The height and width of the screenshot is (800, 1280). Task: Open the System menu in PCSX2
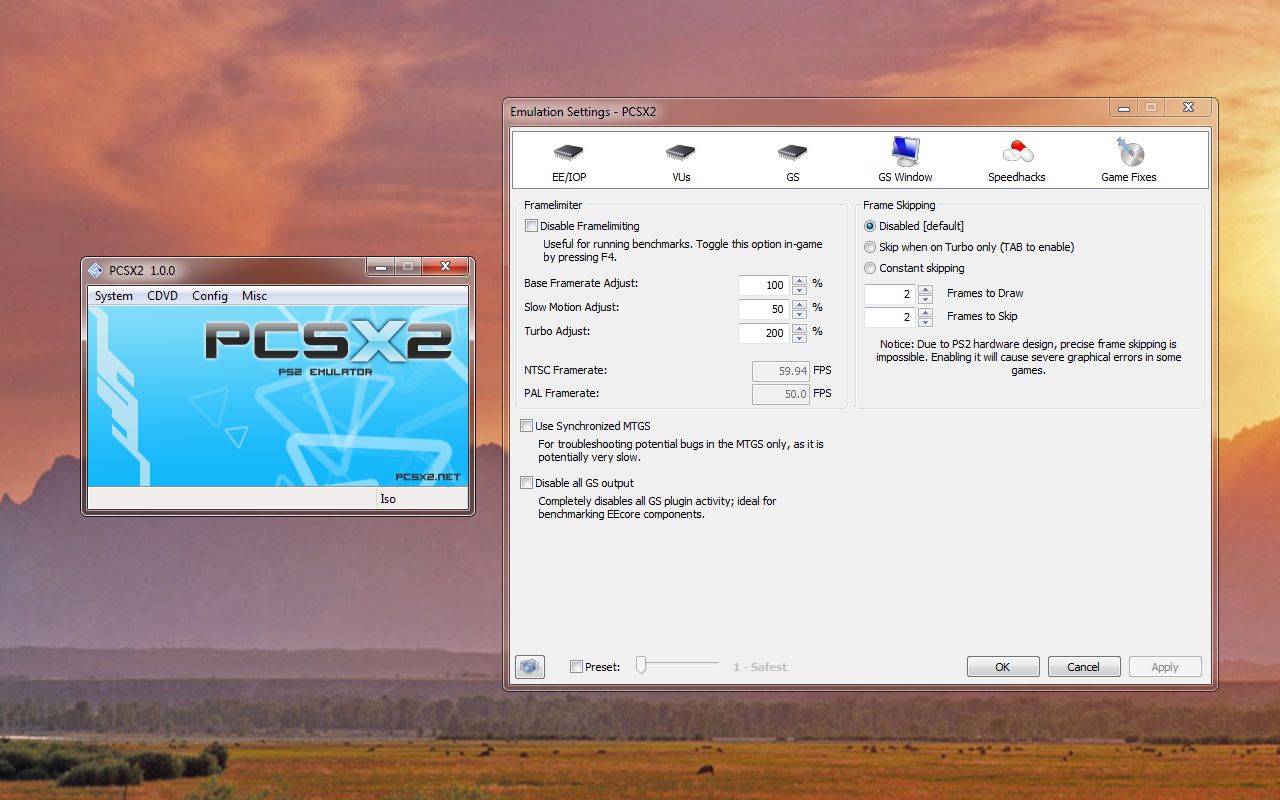(x=114, y=296)
